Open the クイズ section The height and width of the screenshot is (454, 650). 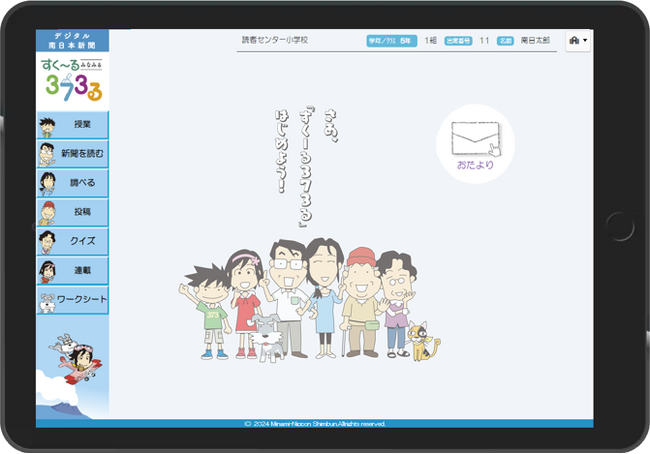[x=73, y=241]
